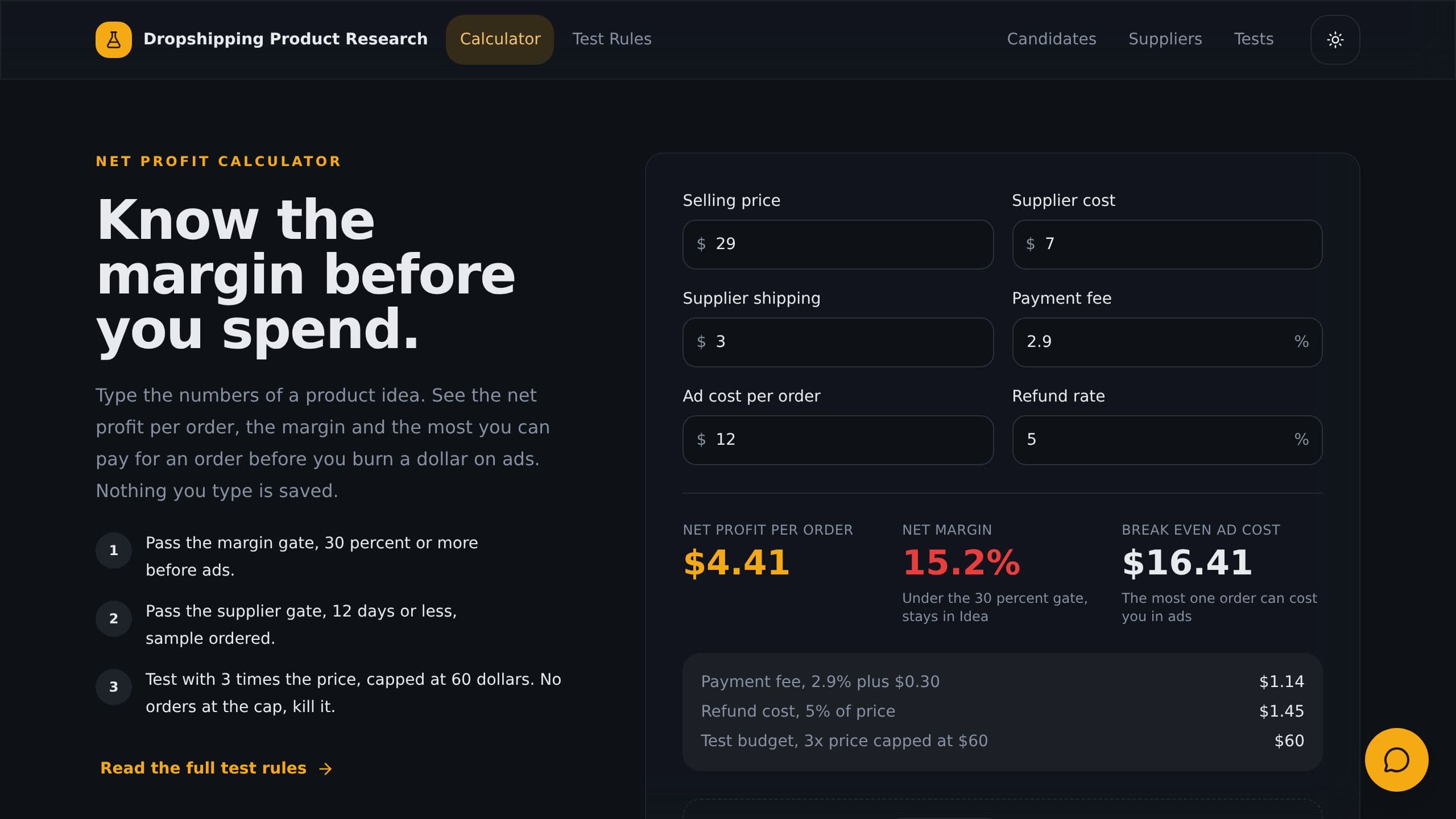Edit the Payment fee percent field
The width and height of the screenshot is (1456, 819).
pos(1167,342)
